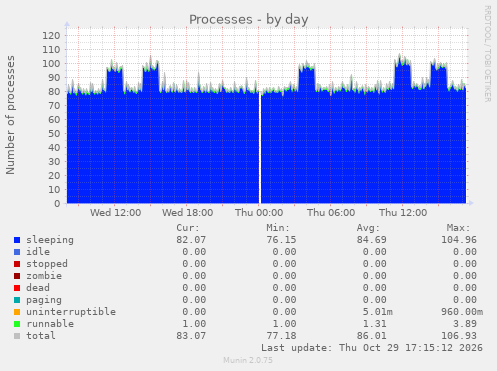
Task: Click total average value 86.01
Action: (372, 336)
